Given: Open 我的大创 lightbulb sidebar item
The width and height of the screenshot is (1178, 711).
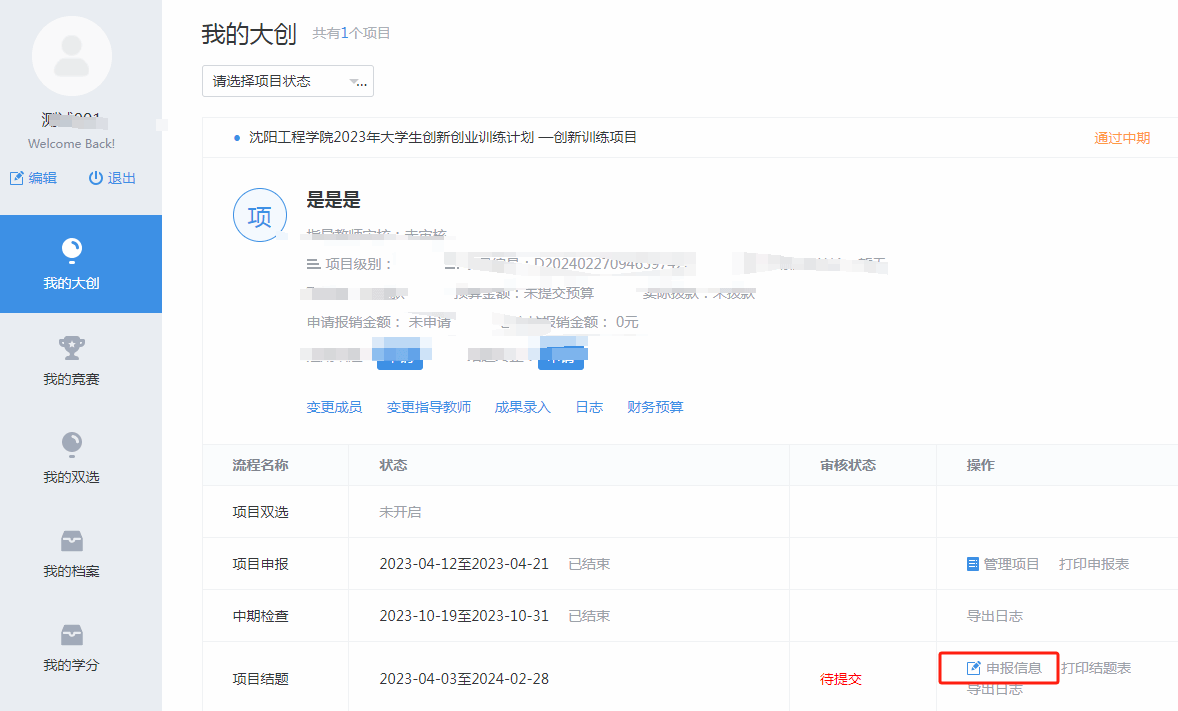Looking at the screenshot, I should pos(71,250).
